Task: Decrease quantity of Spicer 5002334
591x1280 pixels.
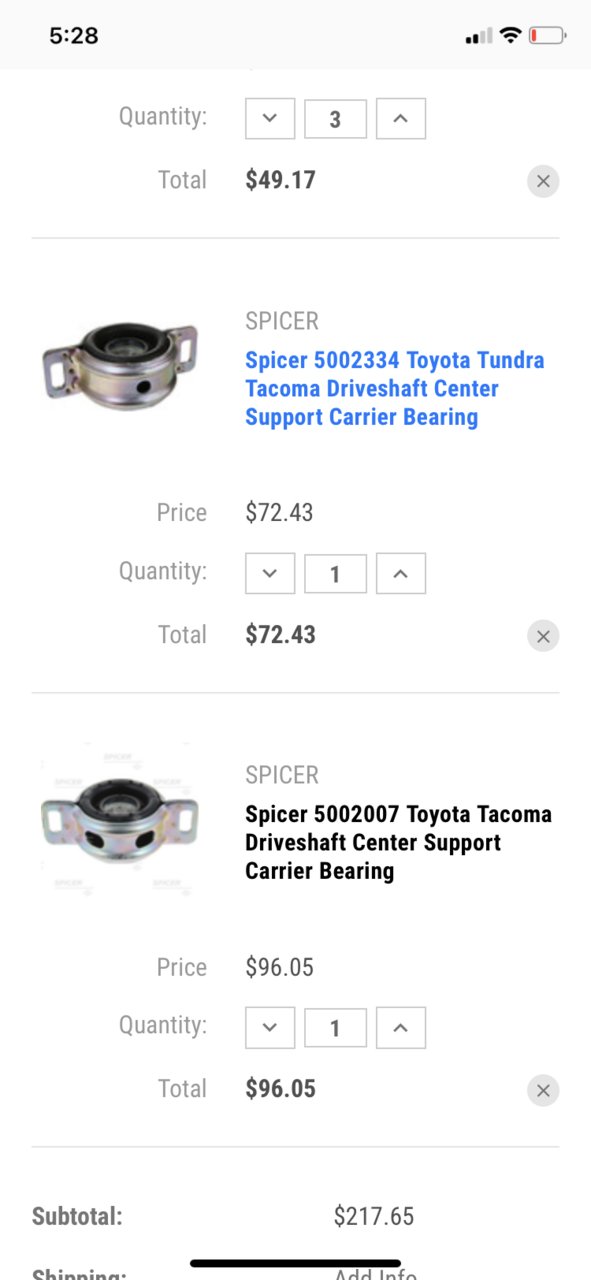Action: 270,573
